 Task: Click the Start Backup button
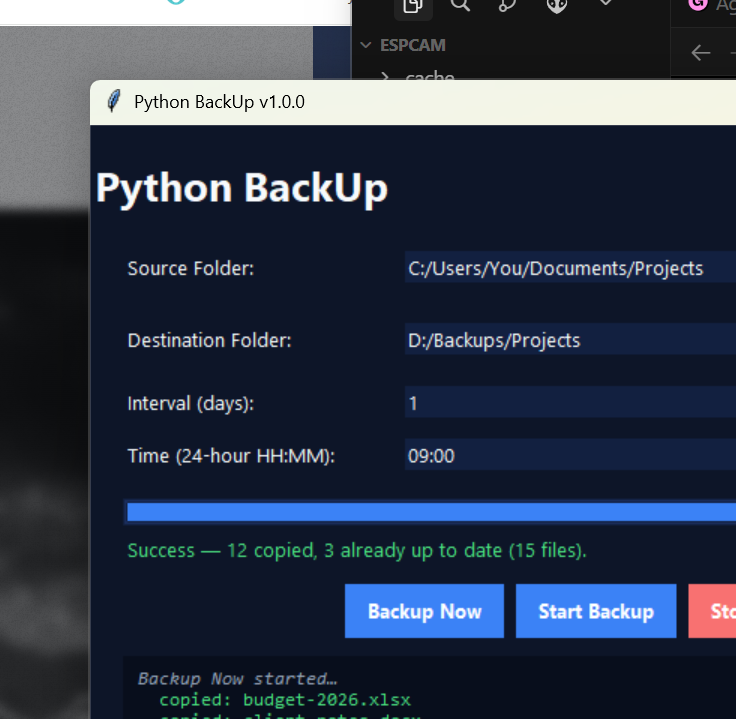596,611
